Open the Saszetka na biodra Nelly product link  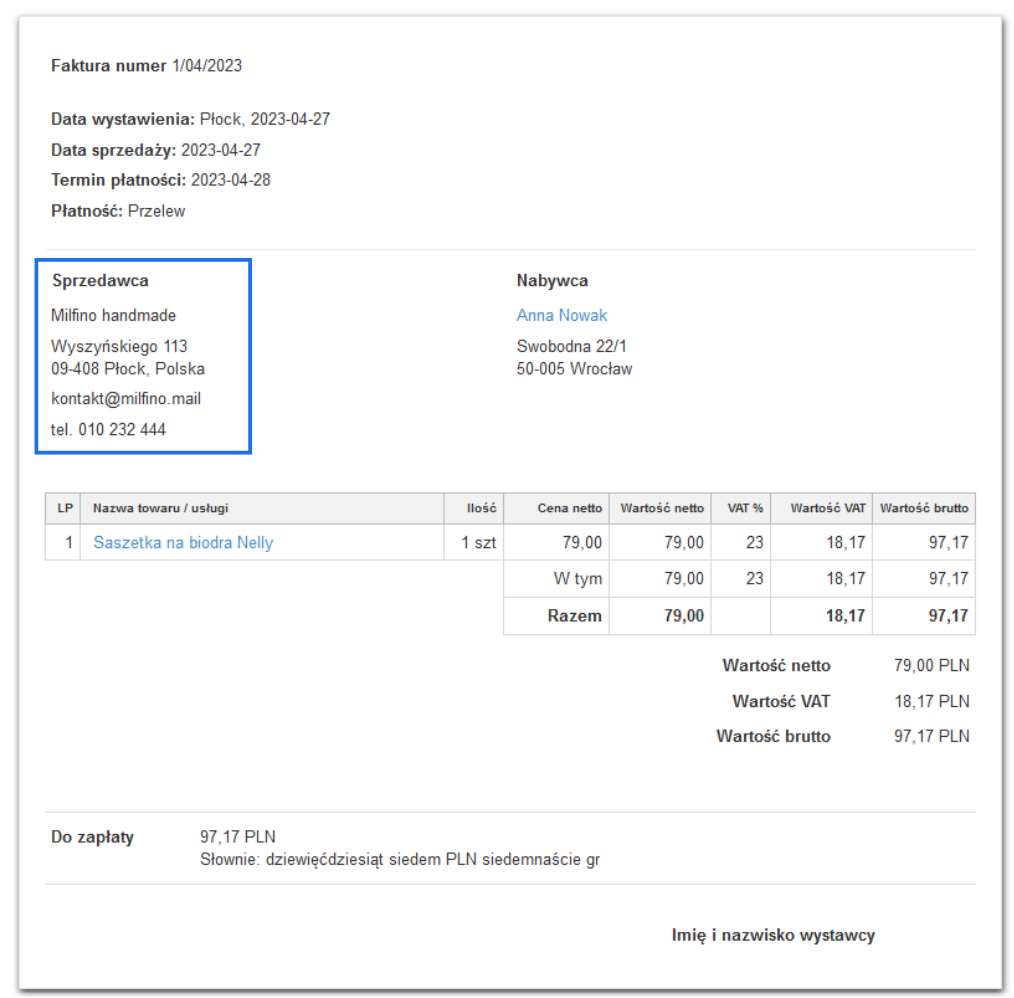183,542
